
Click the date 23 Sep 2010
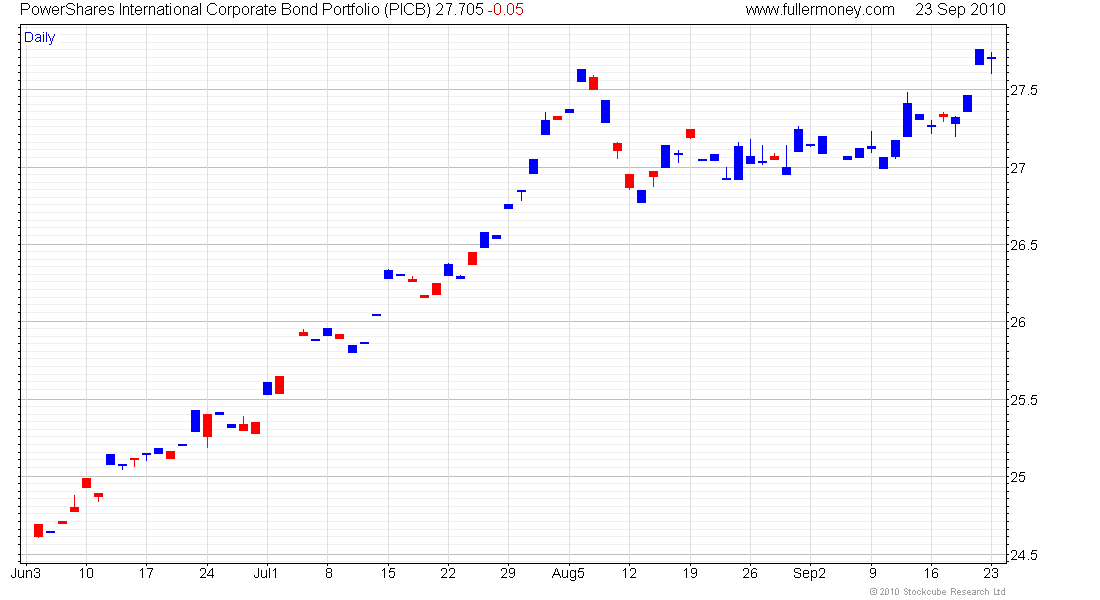pyautogui.click(x=960, y=10)
